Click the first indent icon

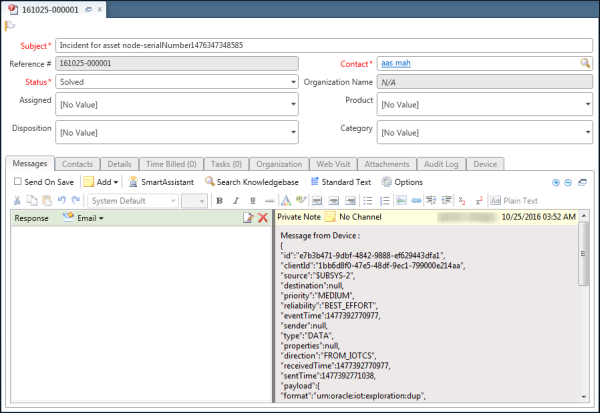pos(431,200)
